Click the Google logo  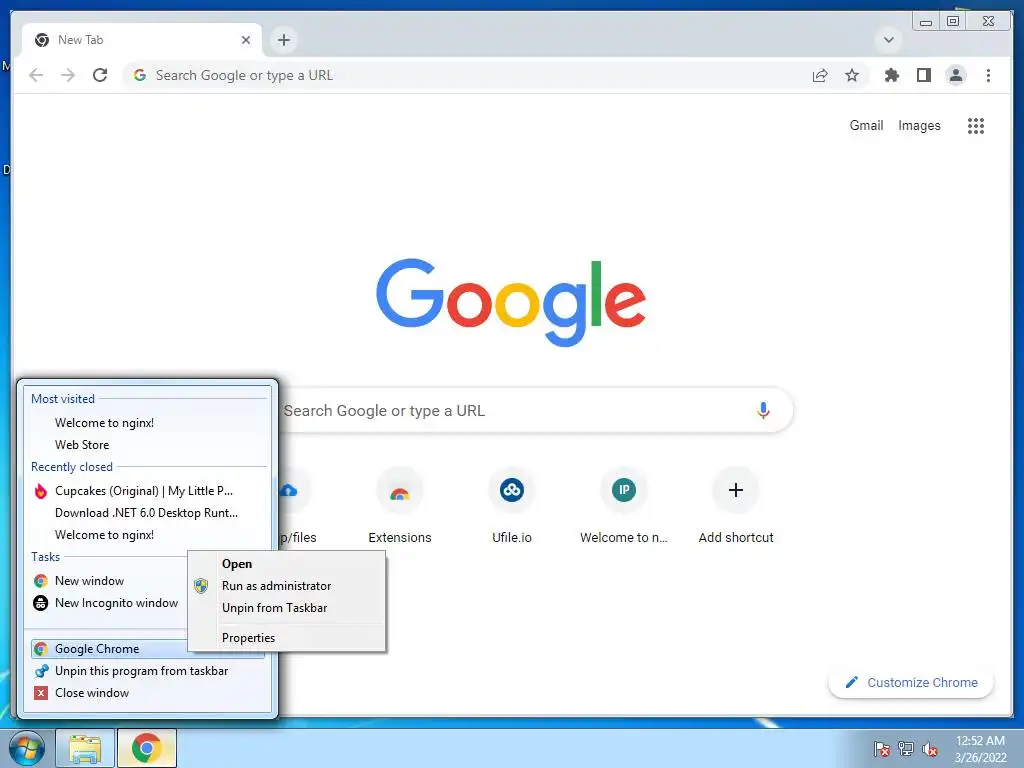[511, 302]
